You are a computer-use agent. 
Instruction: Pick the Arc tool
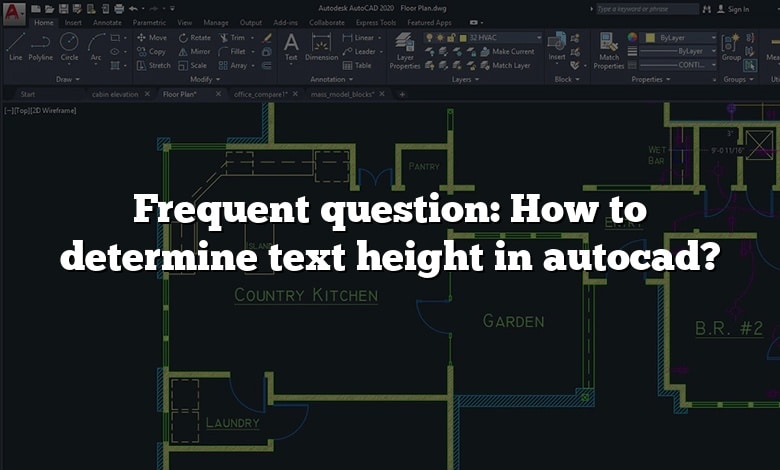pos(96,46)
